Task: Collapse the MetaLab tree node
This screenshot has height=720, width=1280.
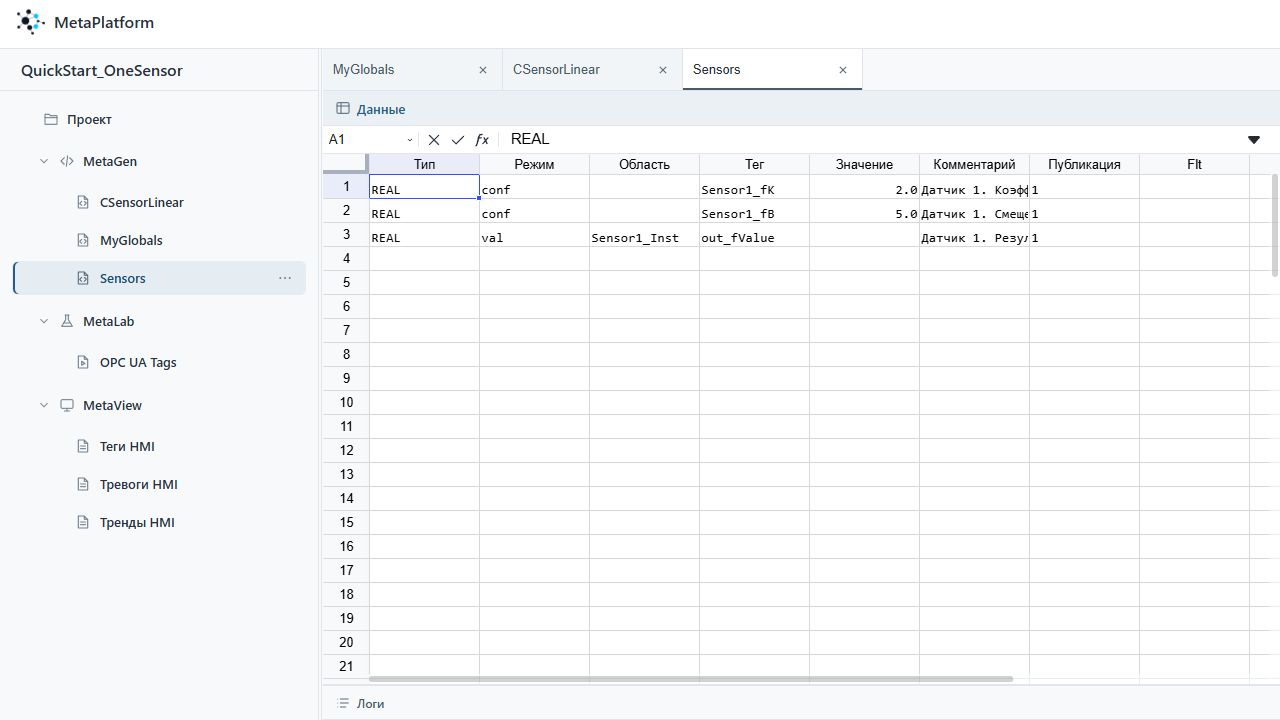Action: [x=44, y=321]
